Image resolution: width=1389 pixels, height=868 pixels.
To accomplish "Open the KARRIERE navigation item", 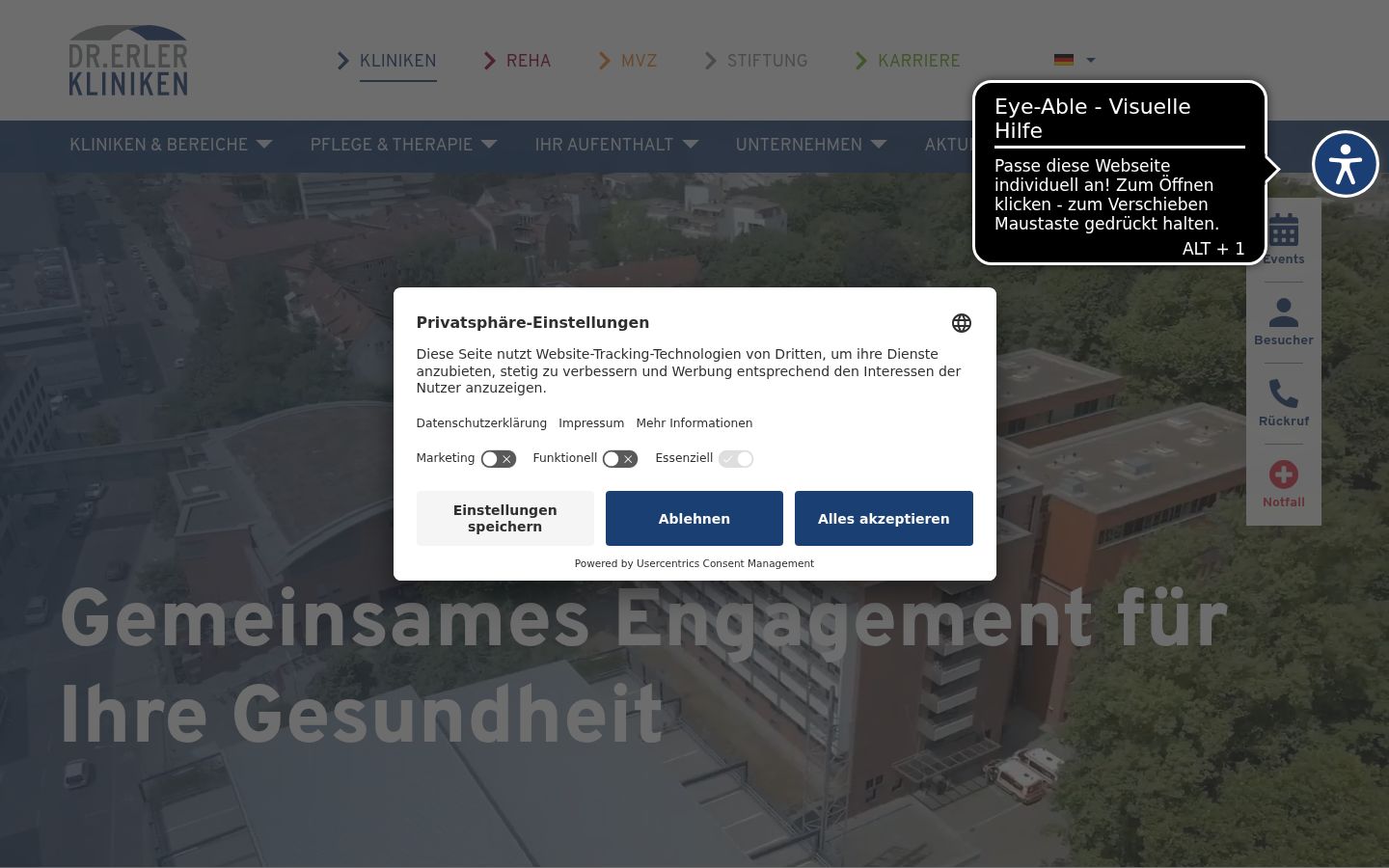I will (x=908, y=61).
